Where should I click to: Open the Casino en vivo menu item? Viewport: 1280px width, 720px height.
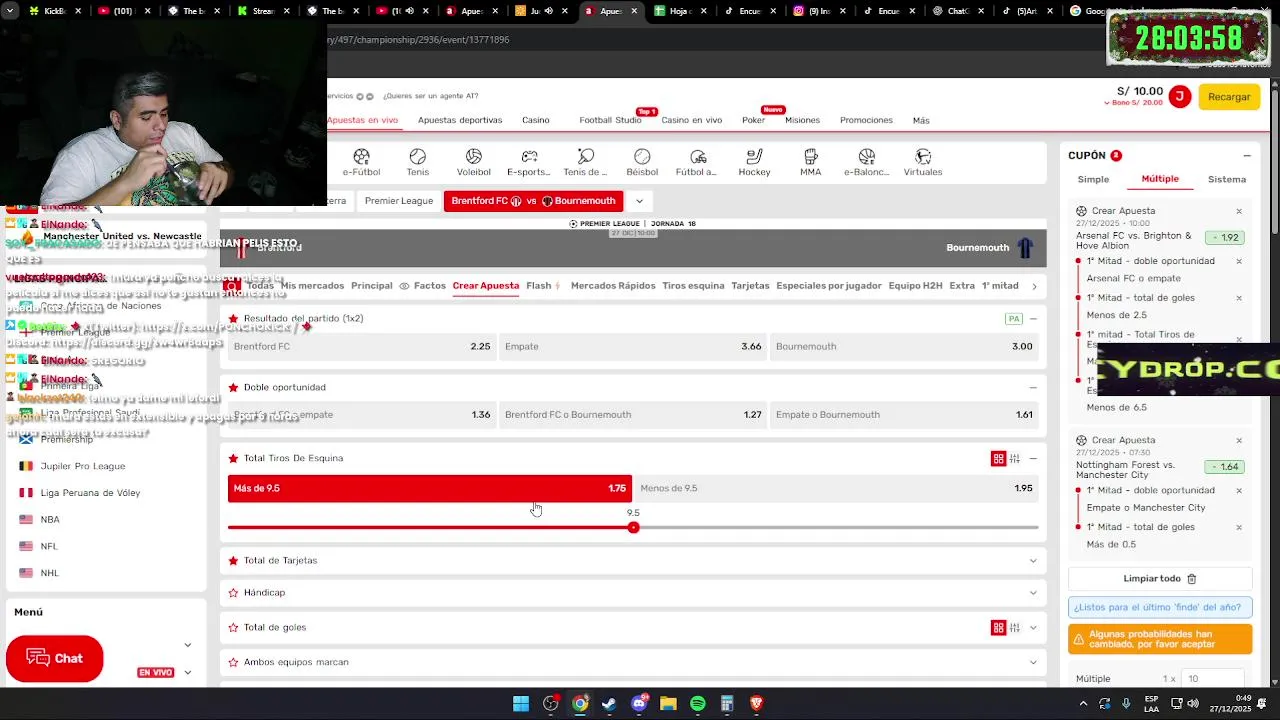(x=691, y=120)
